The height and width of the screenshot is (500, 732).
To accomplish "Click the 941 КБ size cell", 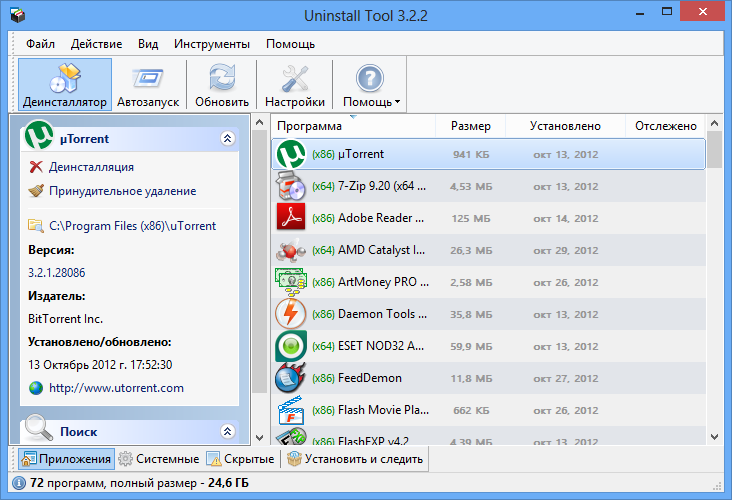I will coord(471,155).
